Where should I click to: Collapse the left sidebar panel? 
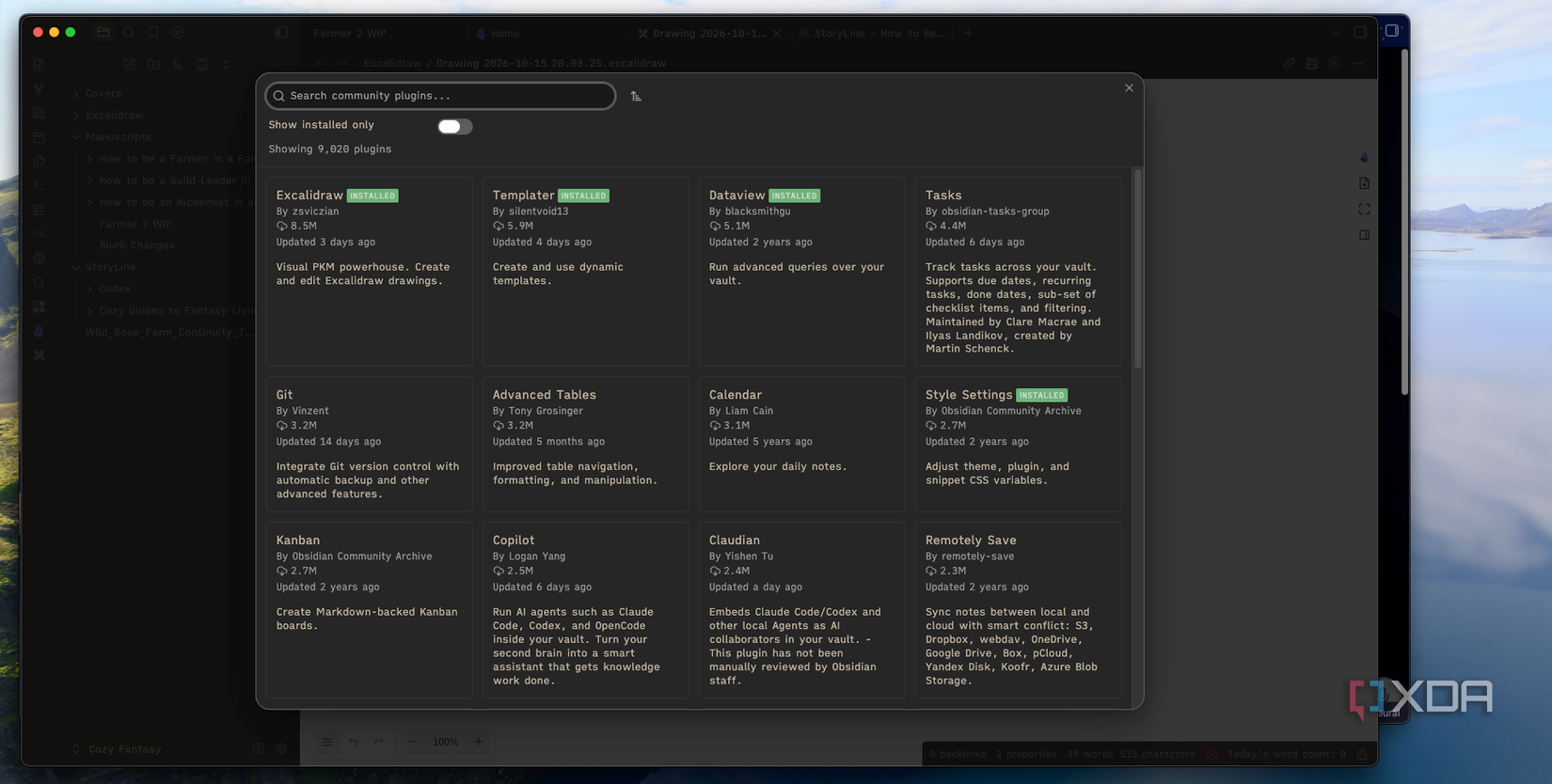pyautogui.click(x=281, y=32)
